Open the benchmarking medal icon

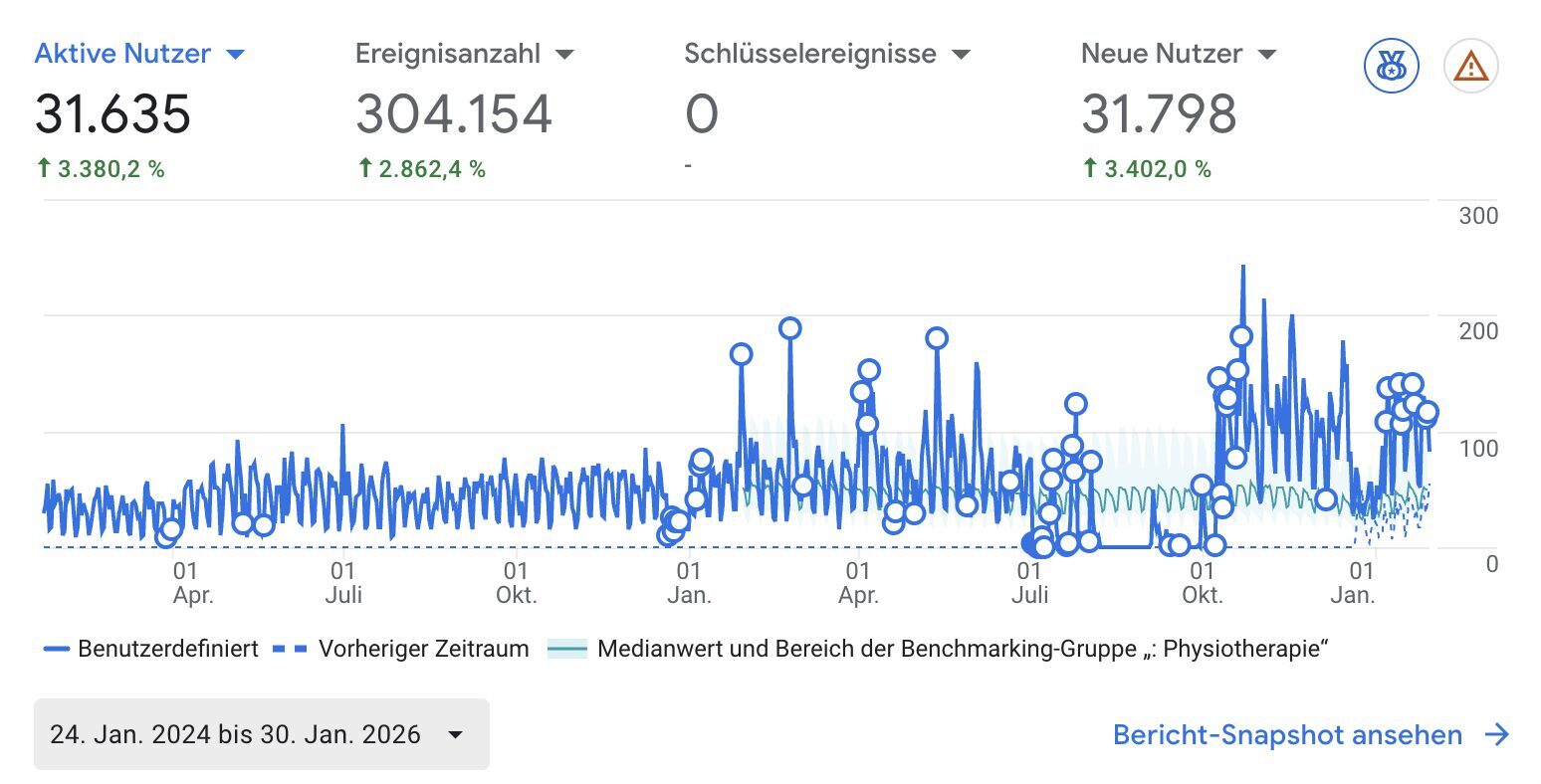1390,66
